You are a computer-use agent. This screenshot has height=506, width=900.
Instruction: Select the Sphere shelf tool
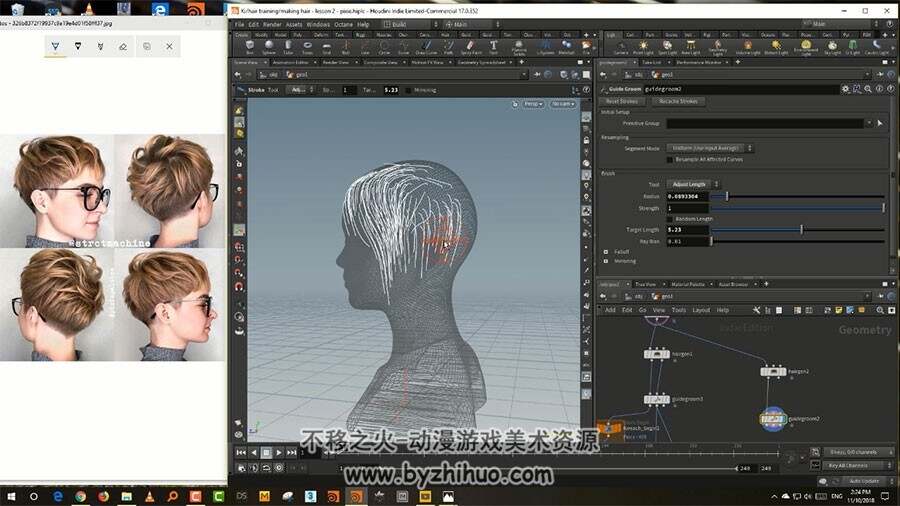(269, 47)
